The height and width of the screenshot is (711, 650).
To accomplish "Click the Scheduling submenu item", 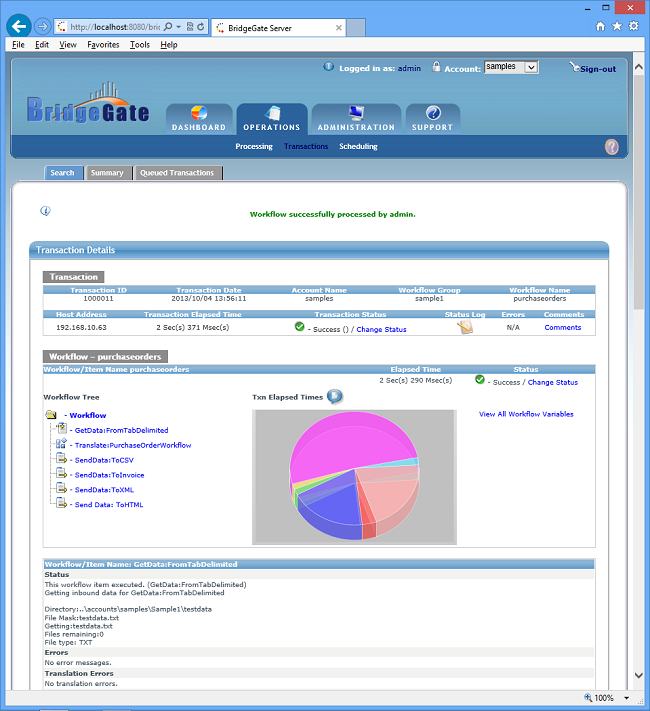I will coord(358,147).
